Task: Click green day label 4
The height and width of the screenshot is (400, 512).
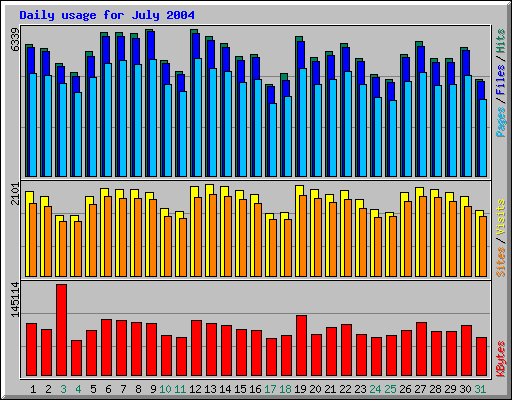Action: [78, 389]
